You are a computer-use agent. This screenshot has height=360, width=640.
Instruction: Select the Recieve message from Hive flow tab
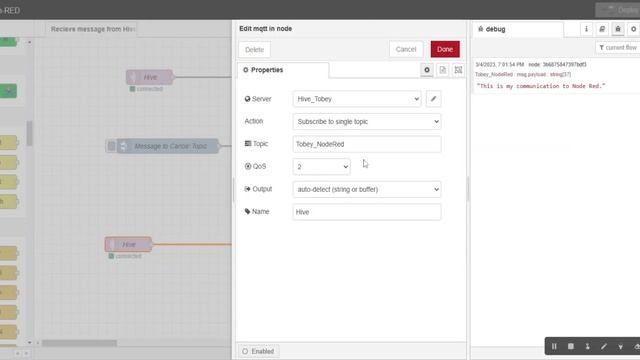point(91,29)
